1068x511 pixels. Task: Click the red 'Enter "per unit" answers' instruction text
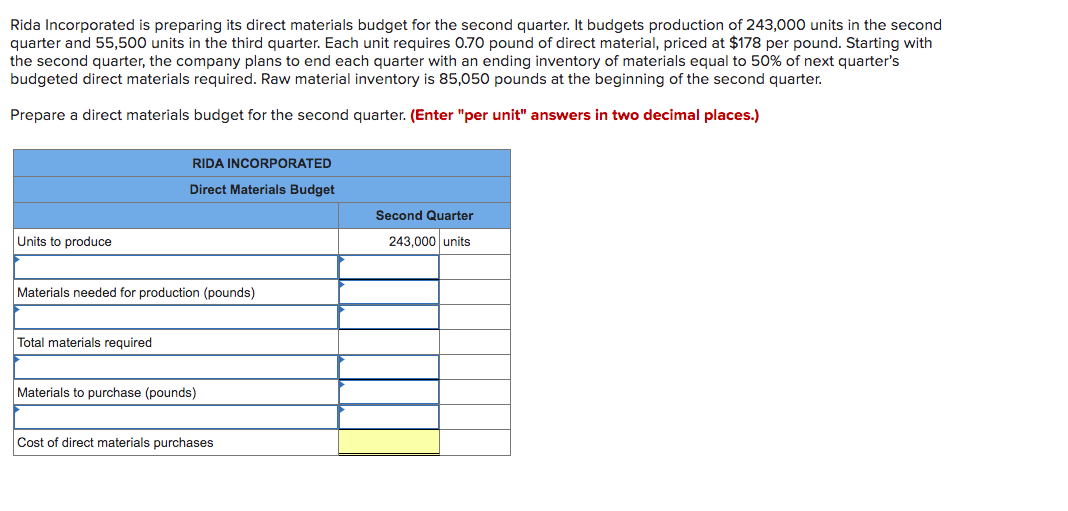click(x=585, y=115)
